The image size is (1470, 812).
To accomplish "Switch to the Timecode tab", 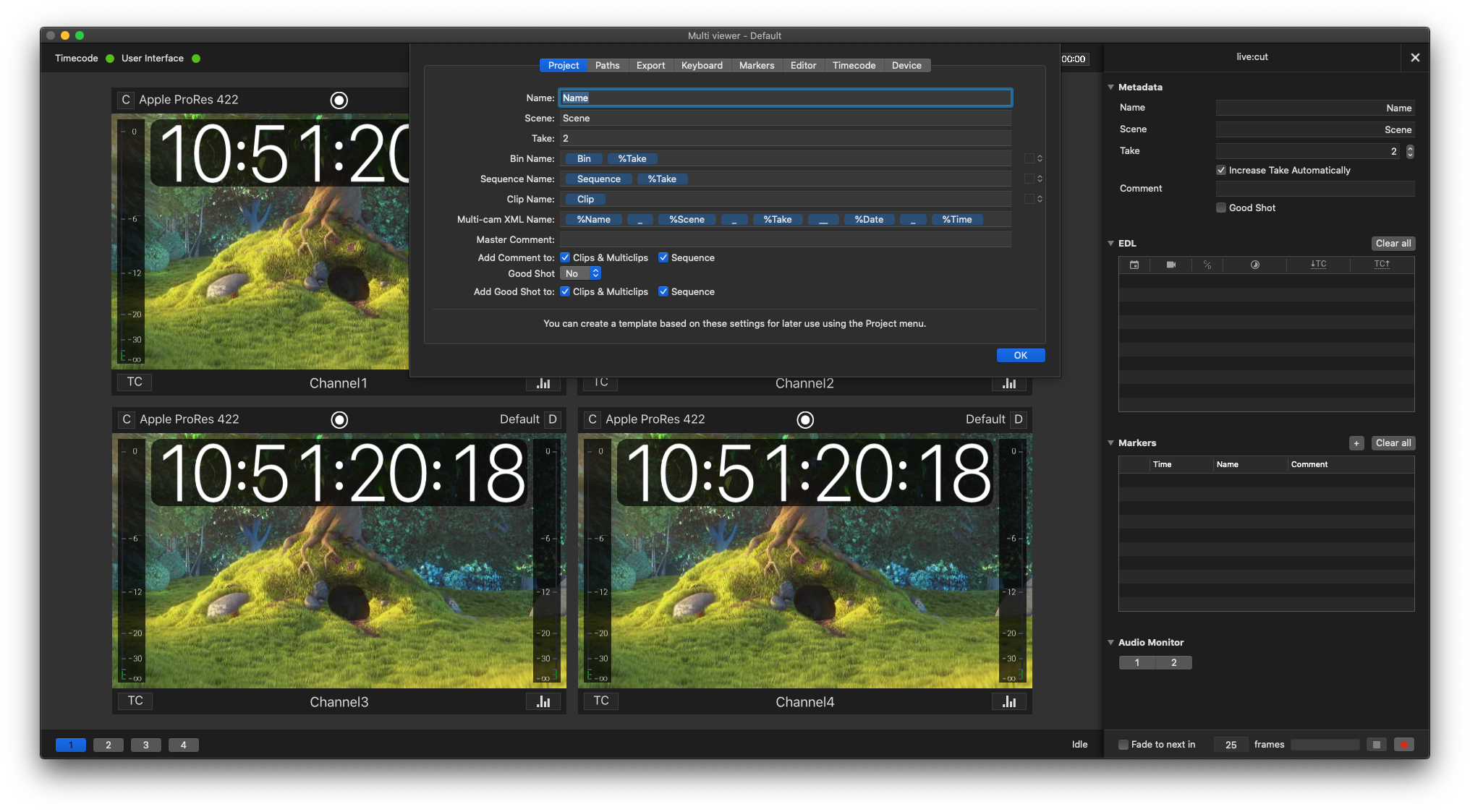I will pos(854,65).
